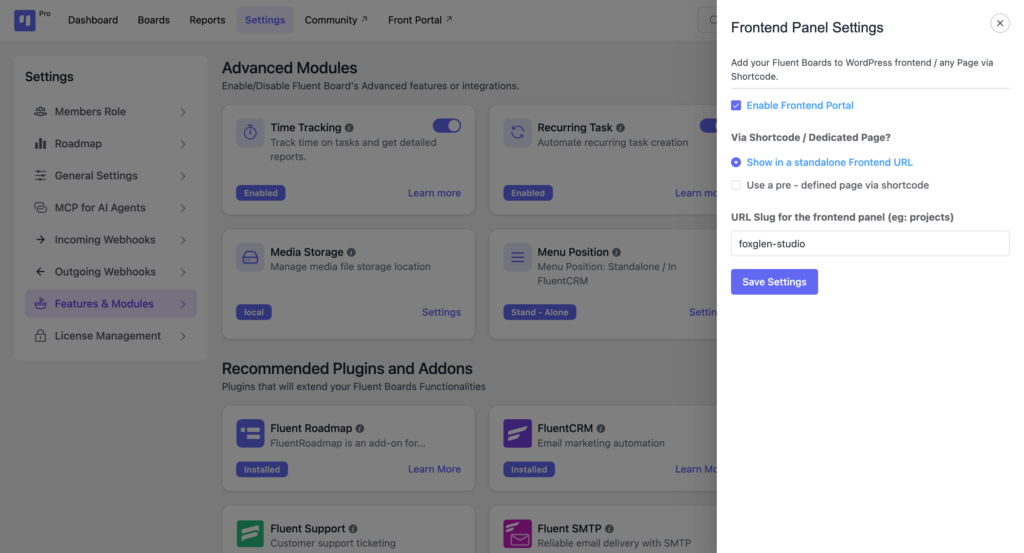1024x553 pixels.
Task: Click info icon next to Fluent SMTP
Action: pyautogui.click(x=609, y=529)
